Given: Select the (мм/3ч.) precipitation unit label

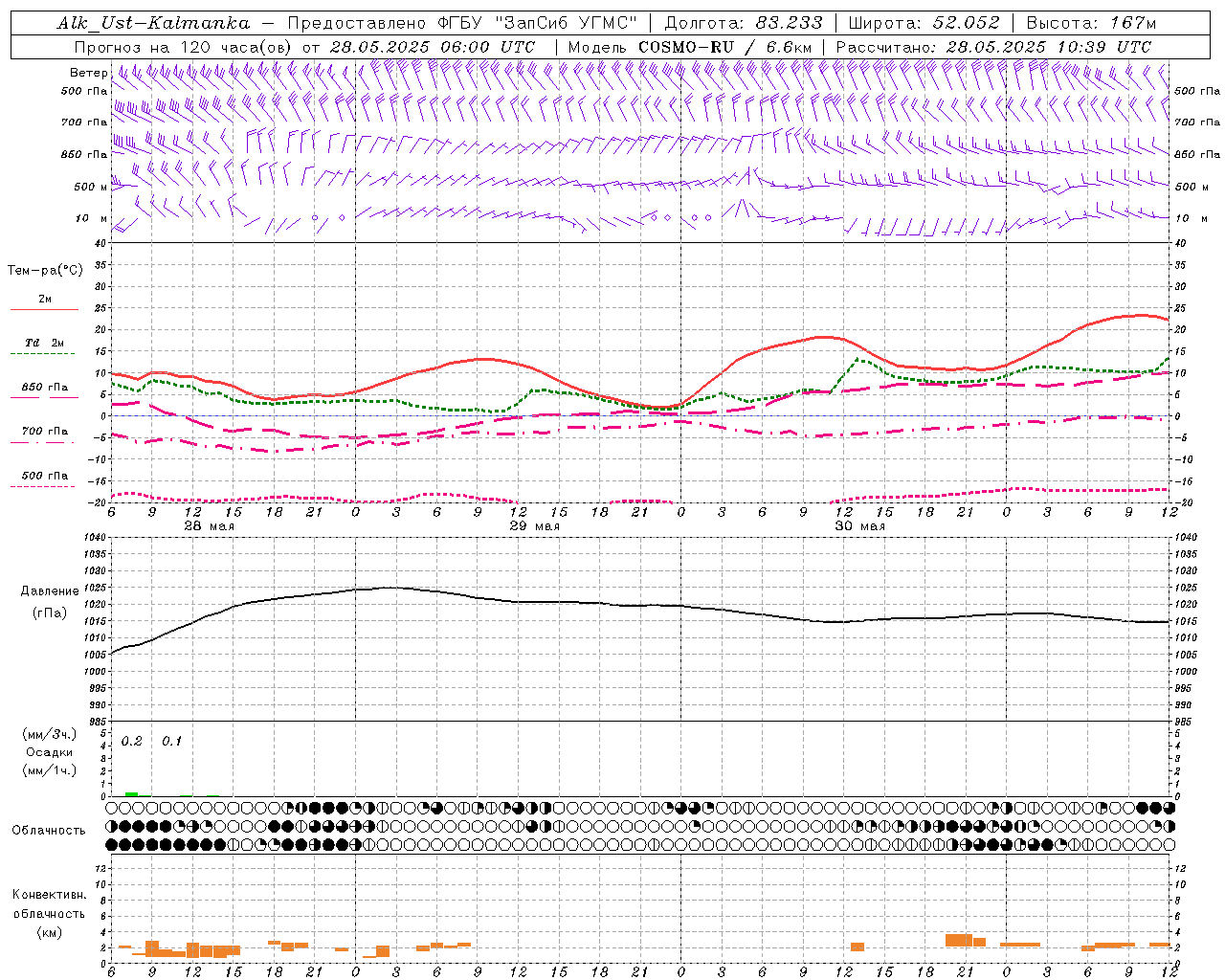Looking at the screenshot, I should click(49, 734).
